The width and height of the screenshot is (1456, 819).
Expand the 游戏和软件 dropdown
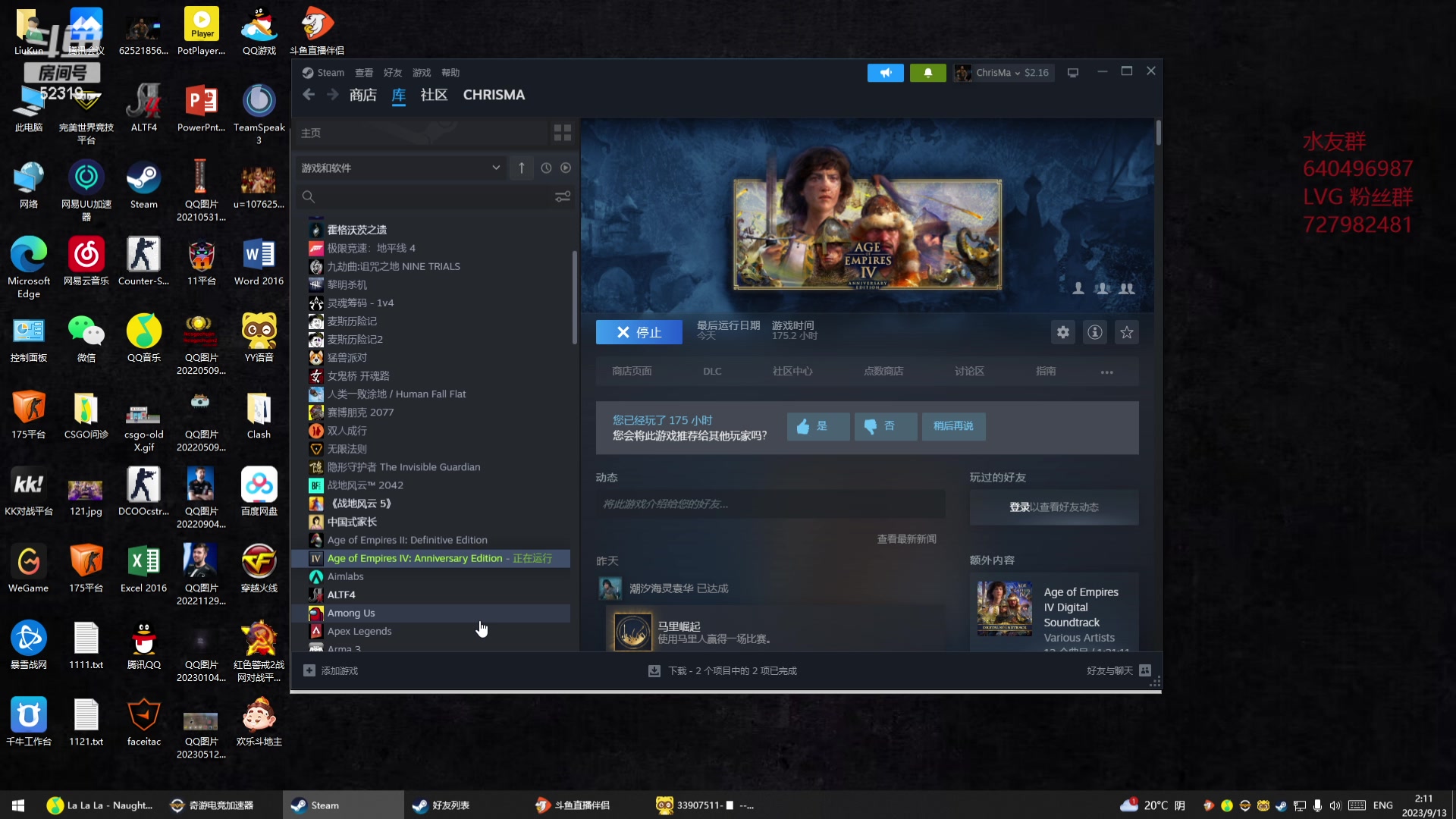pyautogui.click(x=401, y=168)
